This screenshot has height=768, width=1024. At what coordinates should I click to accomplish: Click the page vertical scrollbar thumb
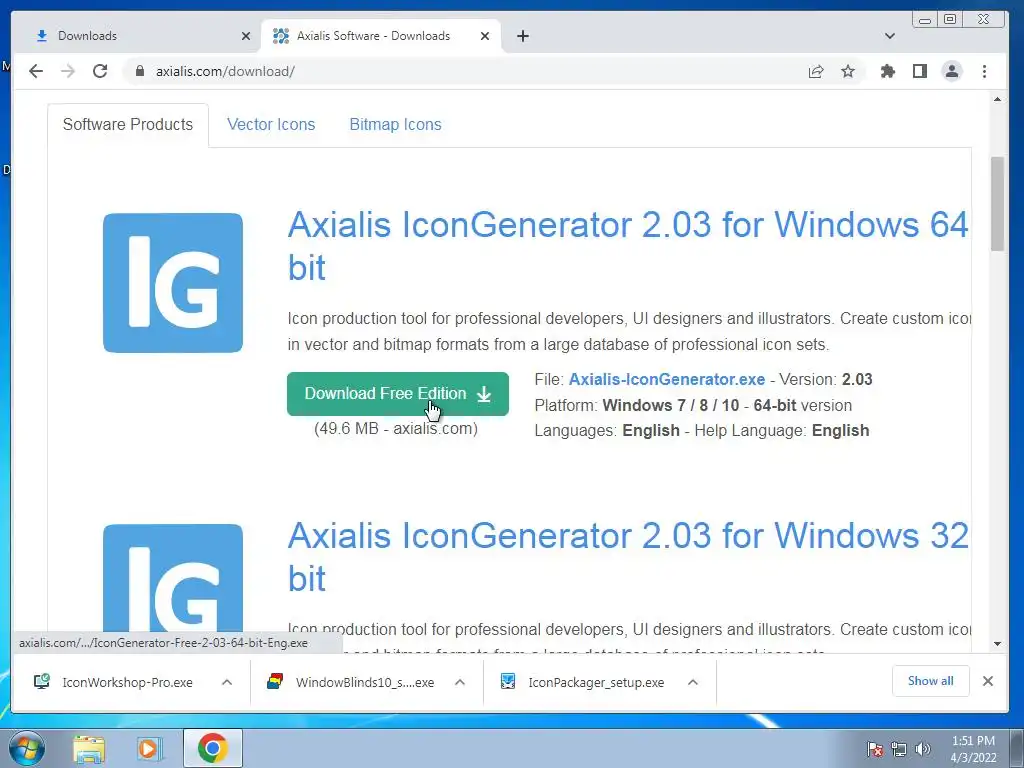tap(997, 204)
